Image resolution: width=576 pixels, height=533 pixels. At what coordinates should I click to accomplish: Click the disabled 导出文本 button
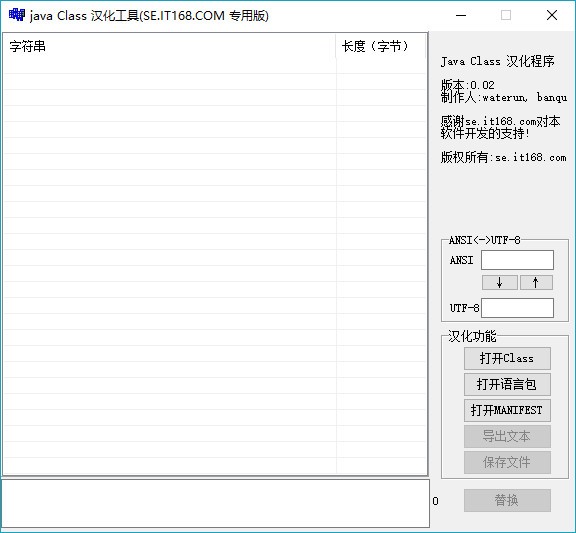pos(507,436)
